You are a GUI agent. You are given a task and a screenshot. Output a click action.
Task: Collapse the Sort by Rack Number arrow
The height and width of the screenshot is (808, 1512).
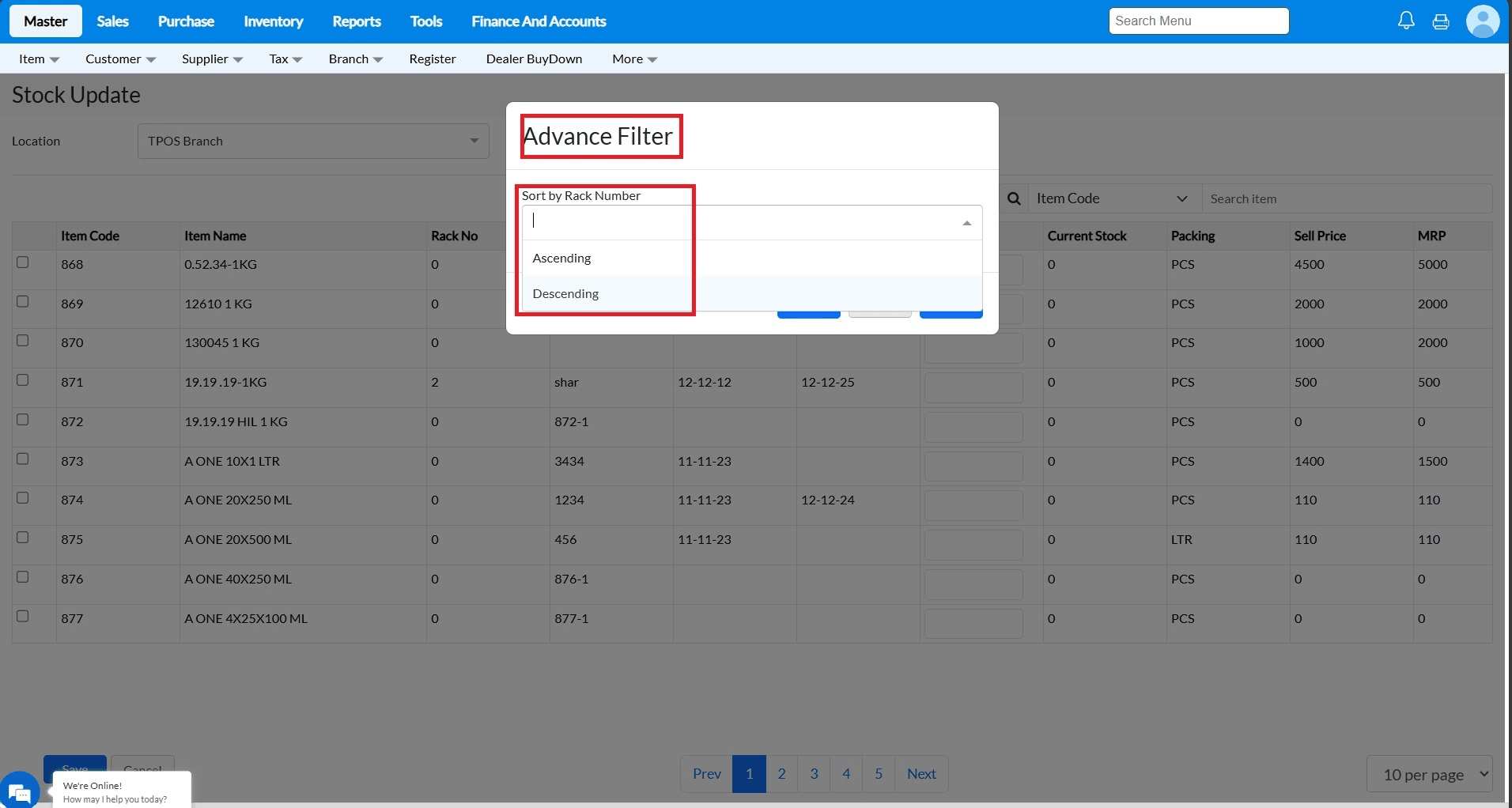[966, 223]
